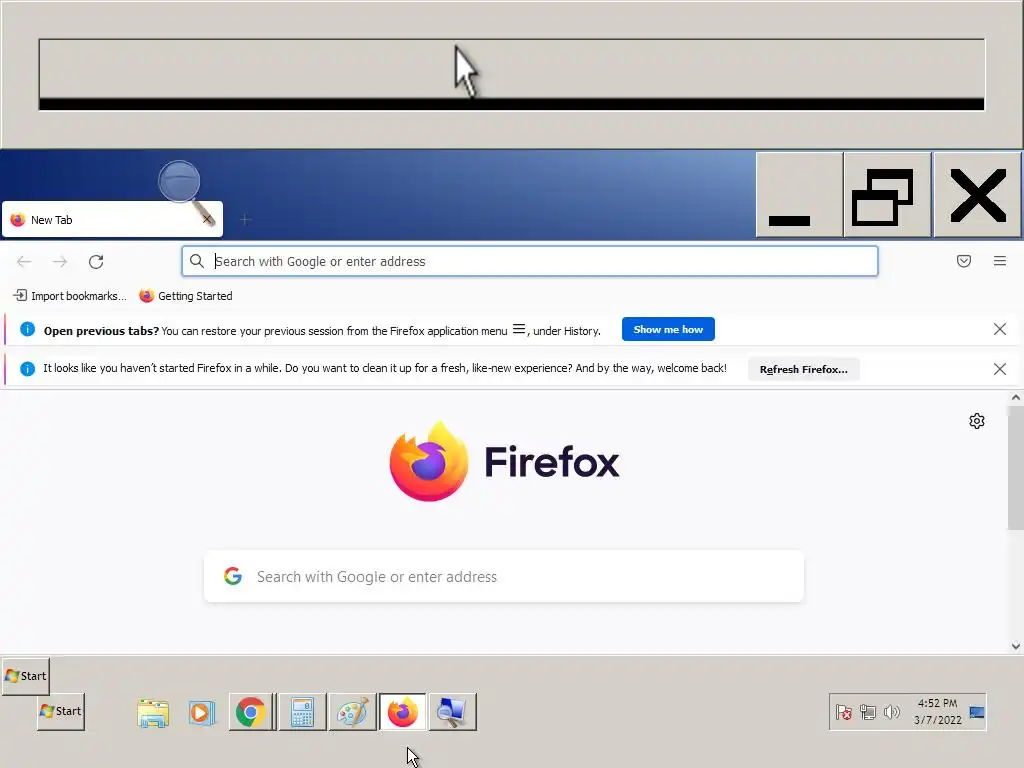Click the "Open previous tabs?" bold text
This screenshot has width=1024, height=768.
[x=101, y=330]
